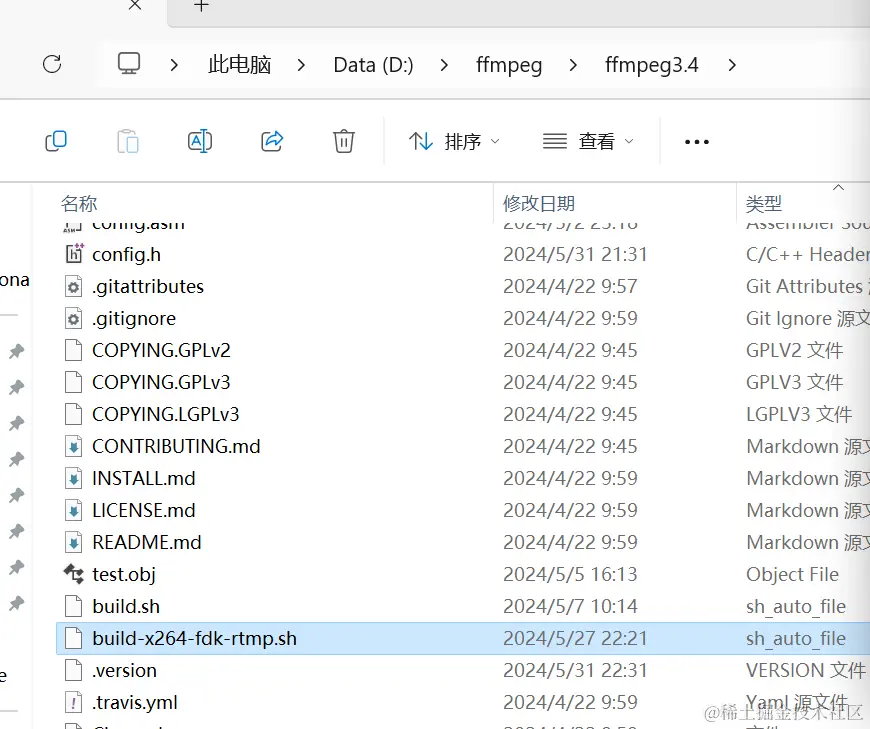The width and height of the screenshot is (870, 729).
Task: Select file name COPYING.LGPLv3
Action: coord(165,415)
